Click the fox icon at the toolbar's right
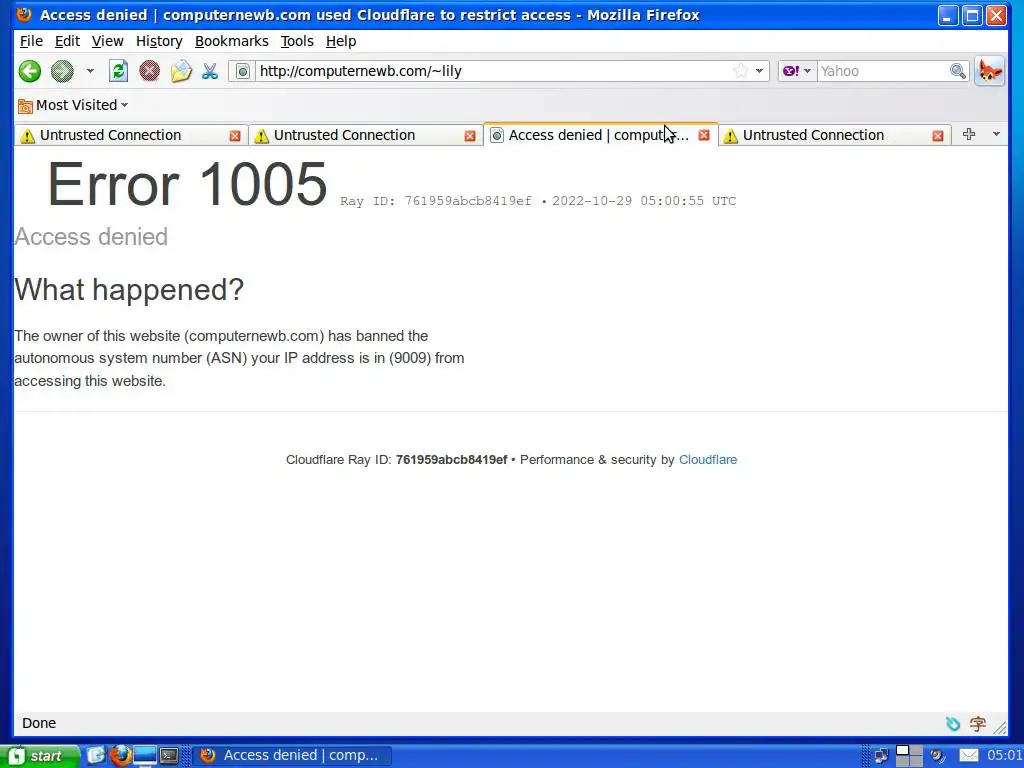The height and width of the screenshot is (768, 1024). tap(989, 71)
